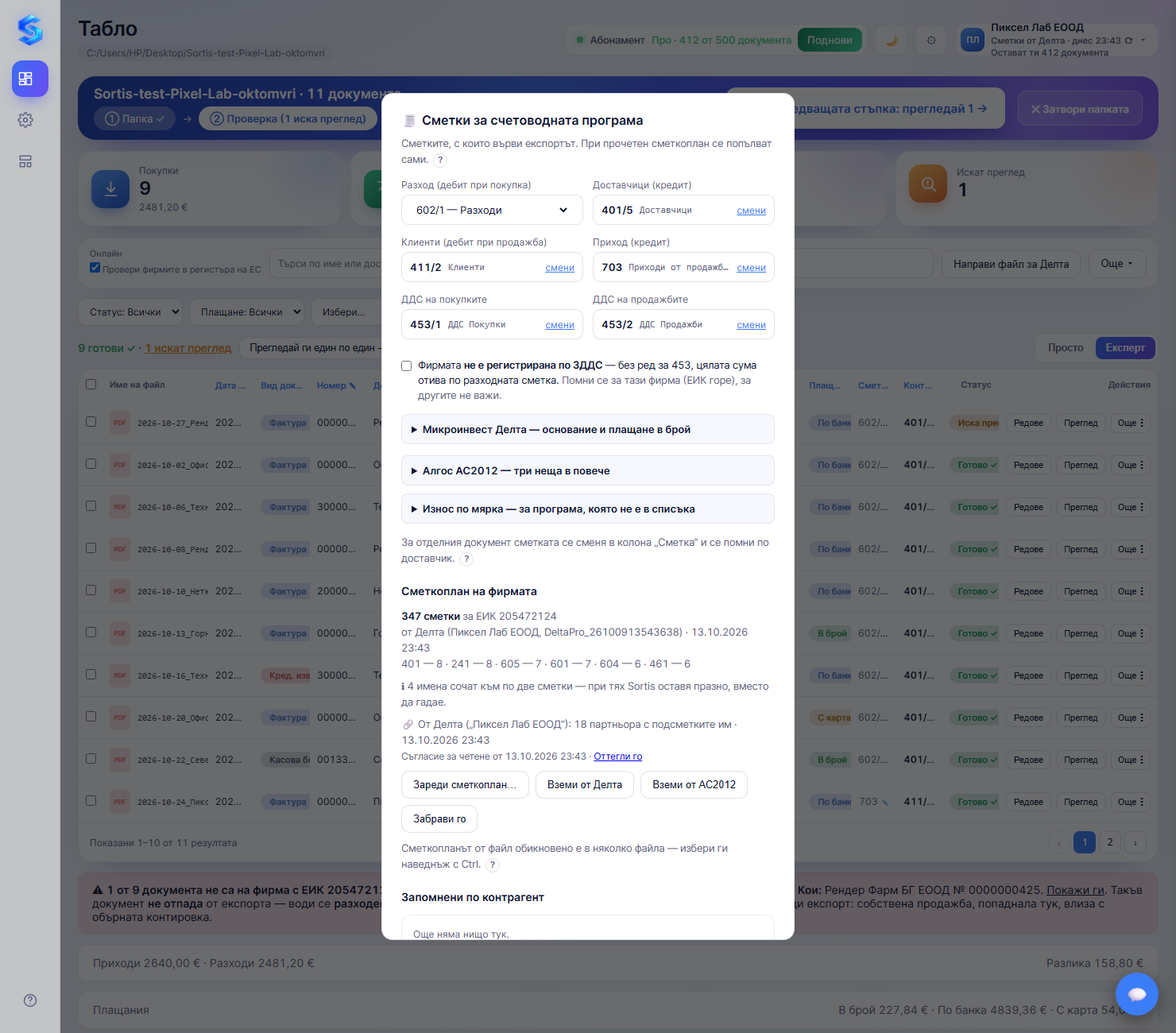Open the templates layout icon in sidebar
1176x1033 pixels.
click(25, 161)
